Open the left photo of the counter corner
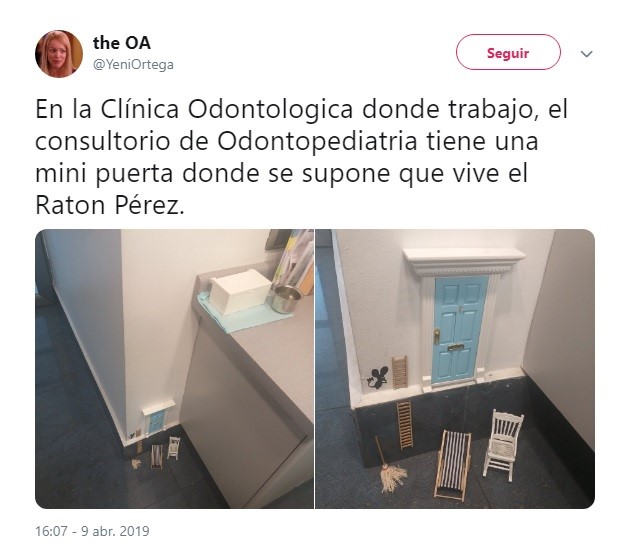Viewport: 632px width, 550px height. pyautogui.click(x=174, y=369)
